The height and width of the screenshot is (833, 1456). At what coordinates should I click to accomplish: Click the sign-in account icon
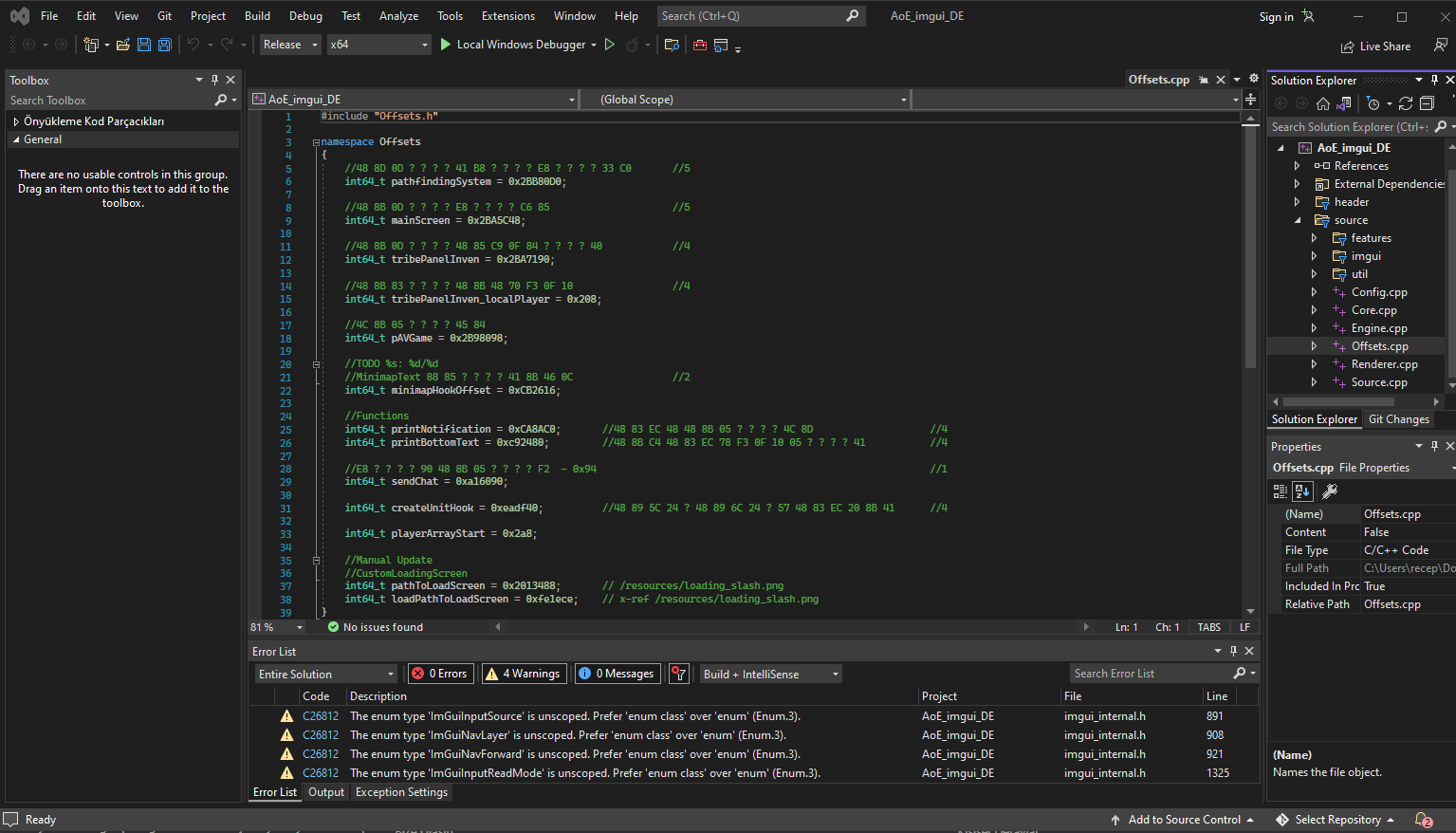(1308, 16)
